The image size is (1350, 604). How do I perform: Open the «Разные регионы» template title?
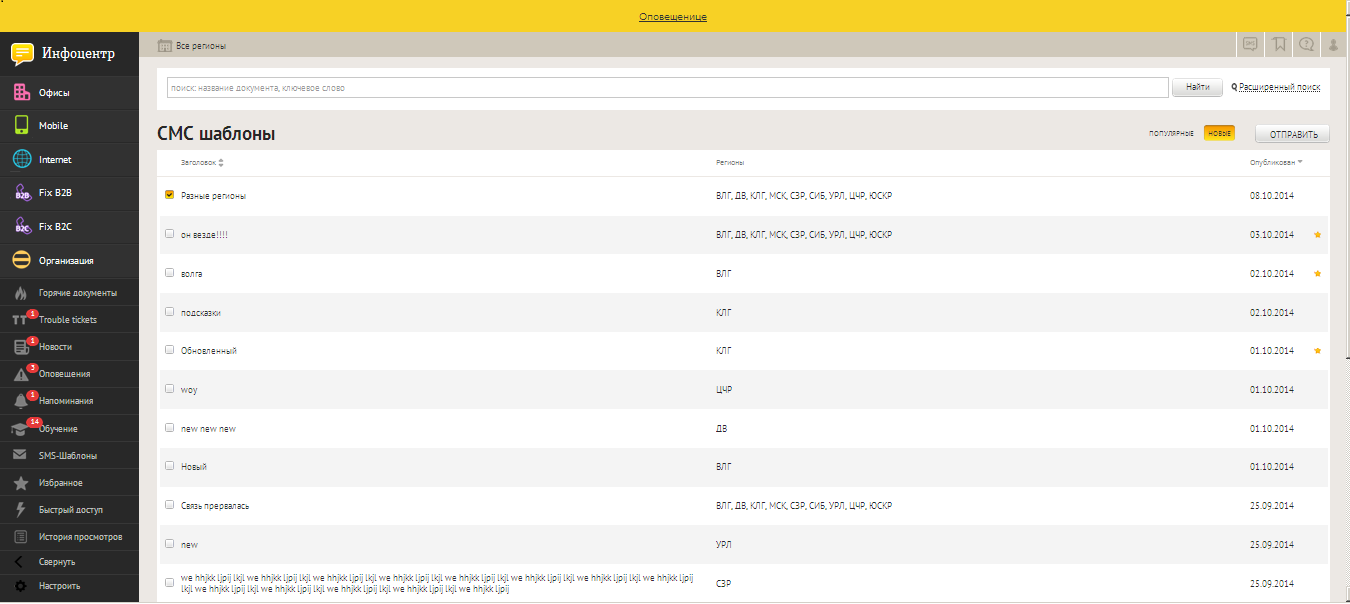pos(213,196)
